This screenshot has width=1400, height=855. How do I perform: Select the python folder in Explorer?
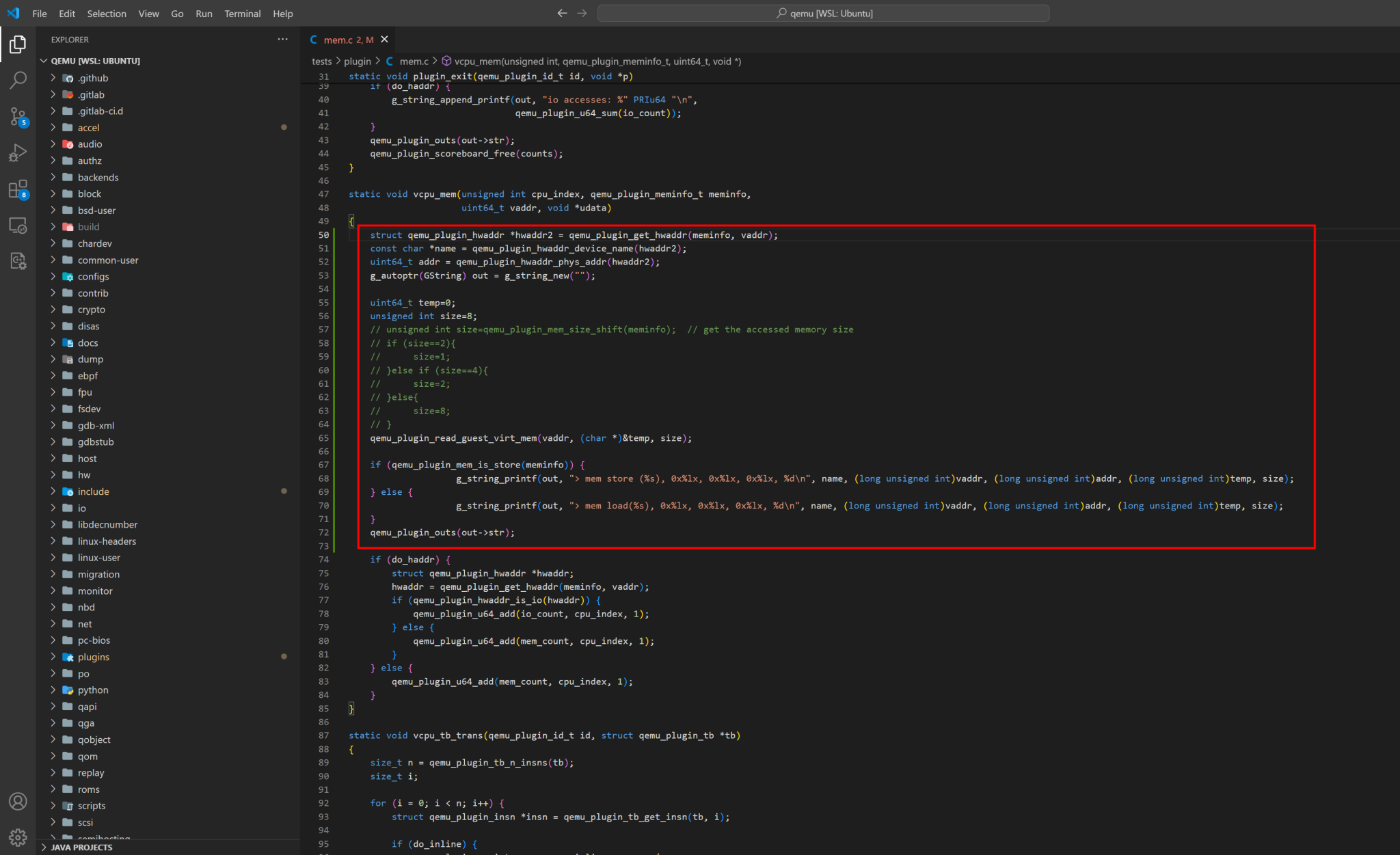[x=94, y=690]
